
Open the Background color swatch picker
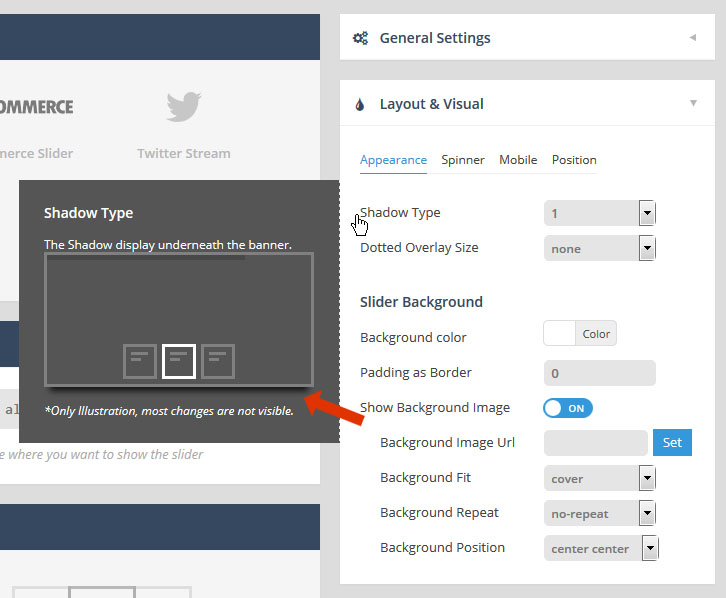point(560,334)
